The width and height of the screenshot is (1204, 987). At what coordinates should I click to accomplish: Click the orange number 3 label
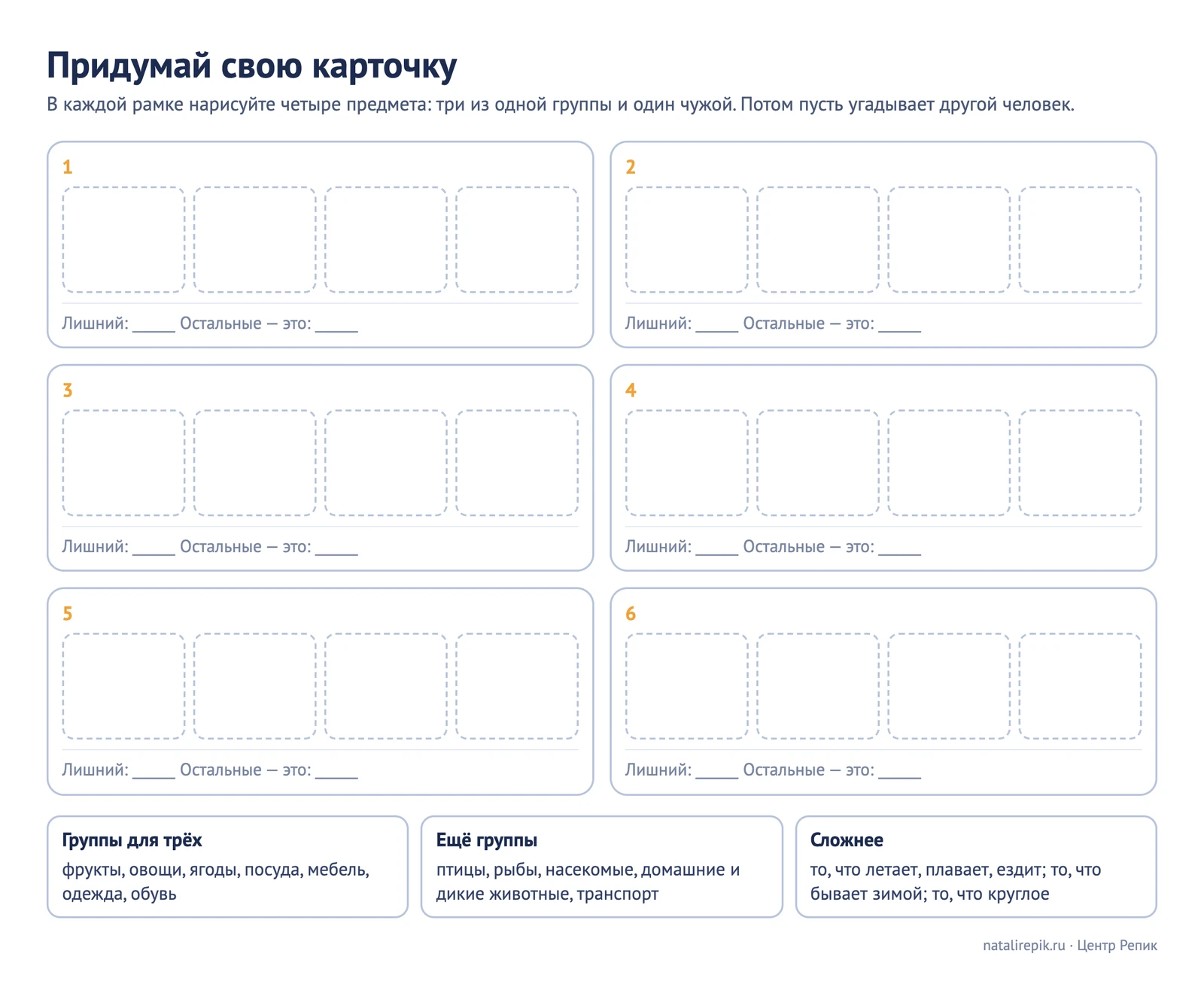67,390
